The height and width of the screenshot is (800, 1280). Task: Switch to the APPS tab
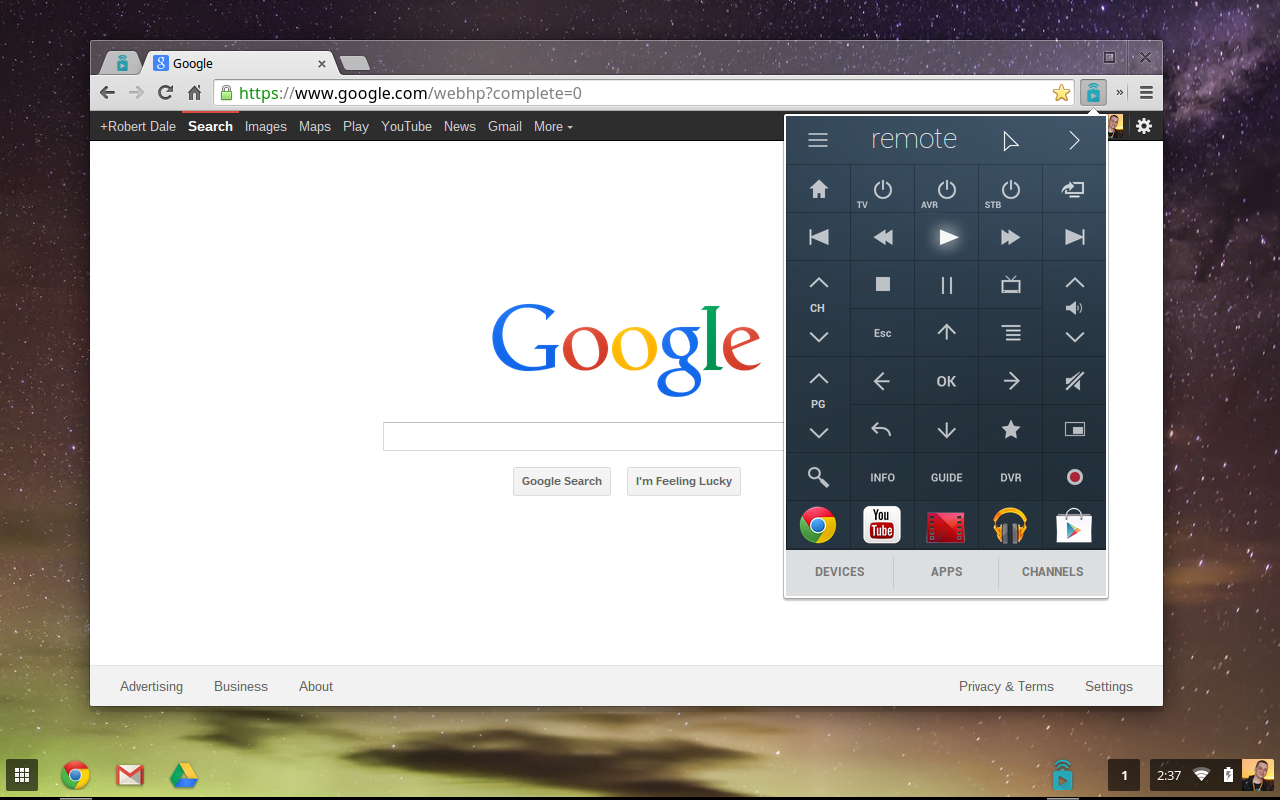click(946, 572)
